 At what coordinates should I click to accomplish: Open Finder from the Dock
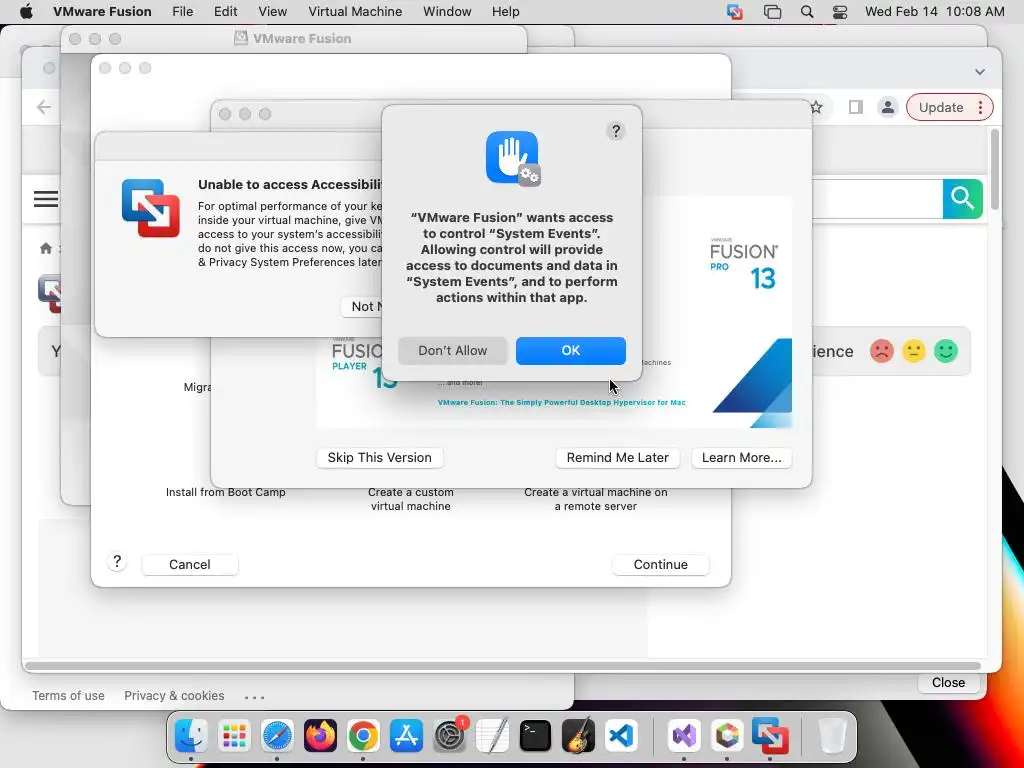point(191,737)
